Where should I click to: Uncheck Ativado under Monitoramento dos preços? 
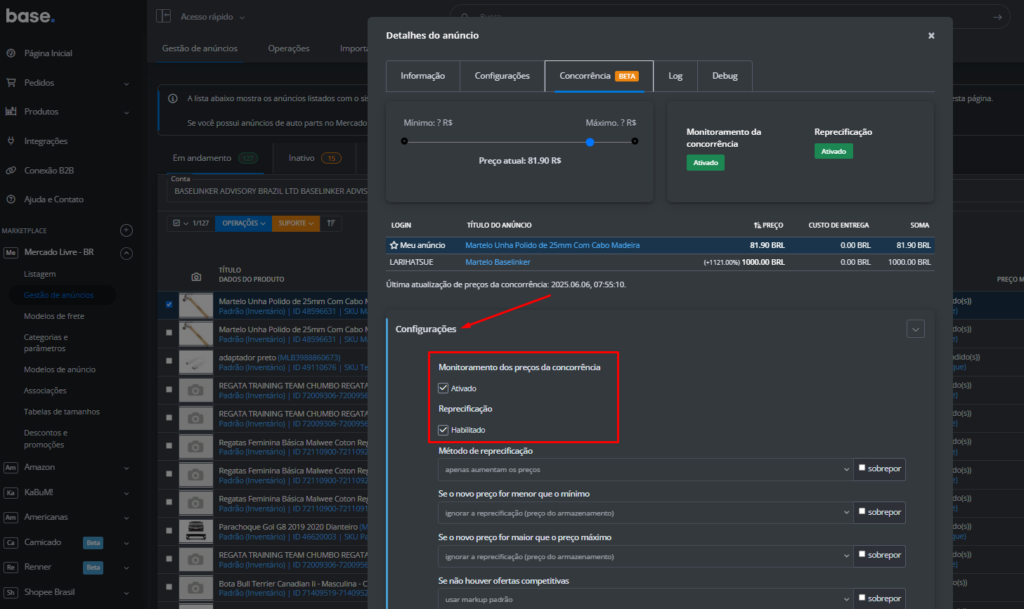click(x=443, y=388)
